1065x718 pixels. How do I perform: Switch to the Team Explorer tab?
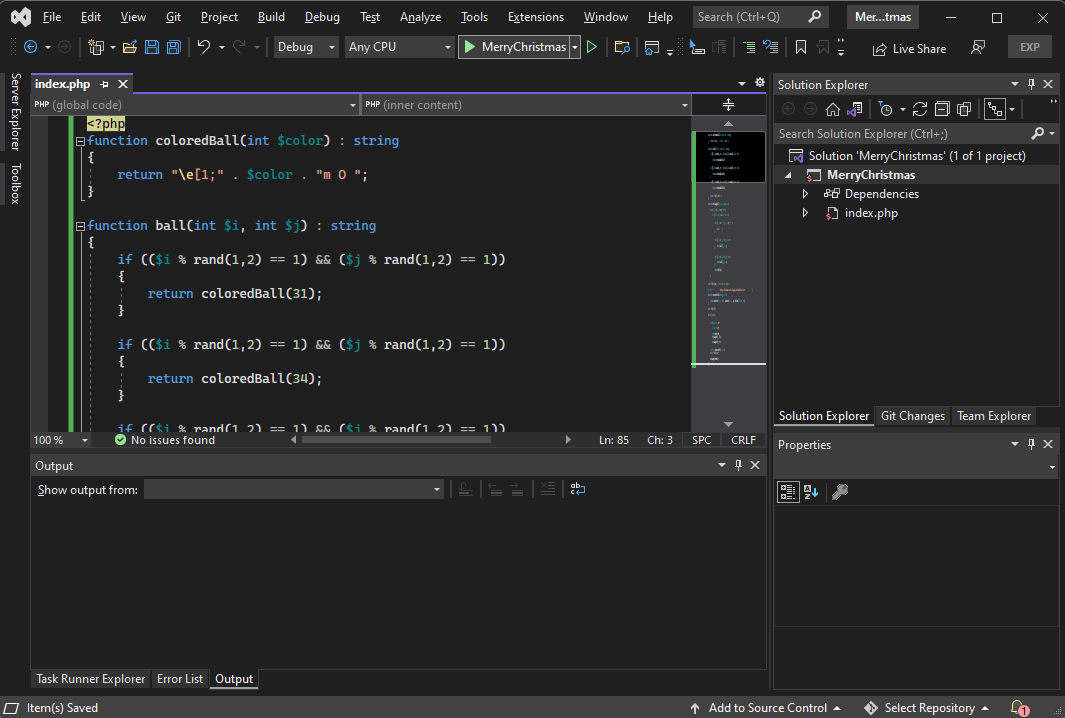(x=994, y=416)
